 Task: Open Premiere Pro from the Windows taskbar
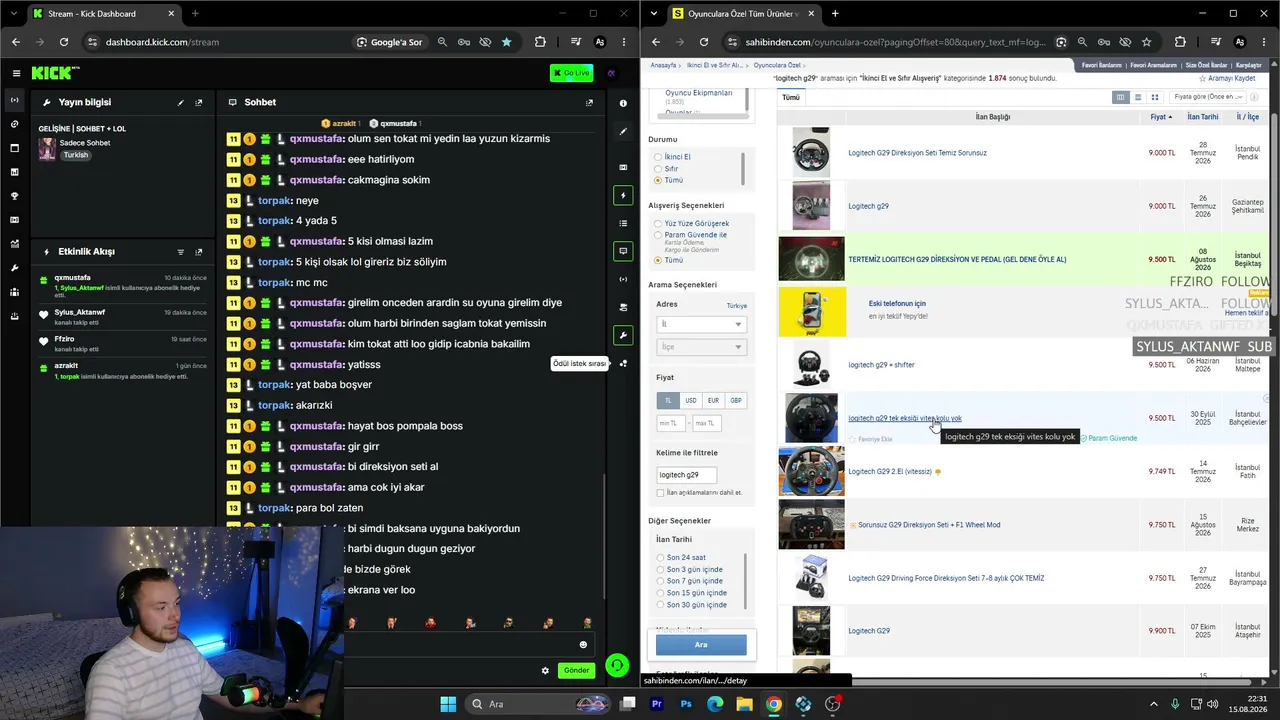[657, 704]
